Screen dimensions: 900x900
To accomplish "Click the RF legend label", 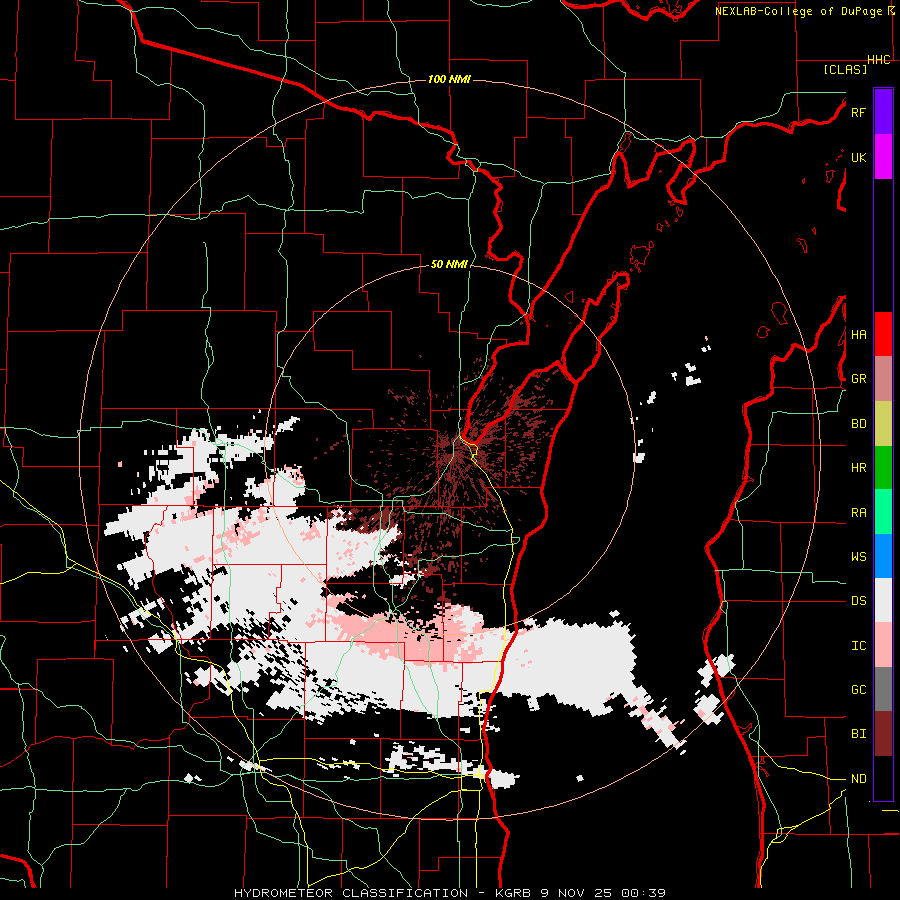I will (858, 112).
